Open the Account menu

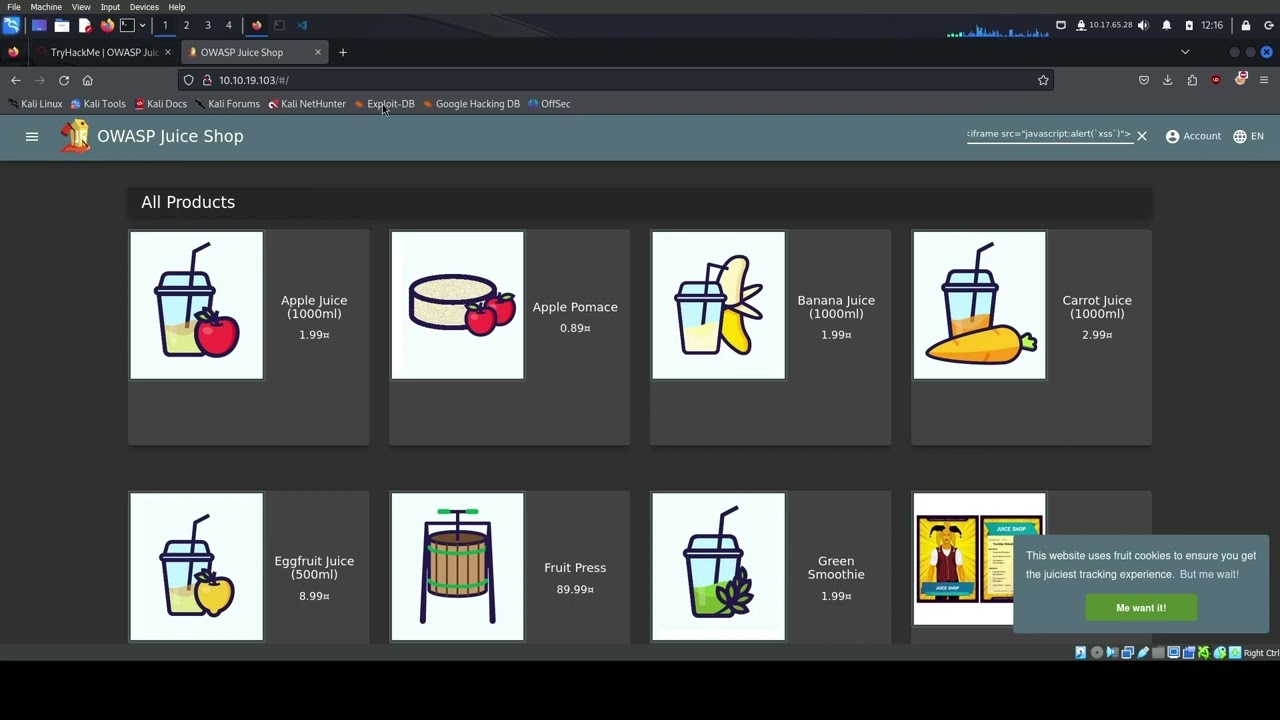[1193, 136]
